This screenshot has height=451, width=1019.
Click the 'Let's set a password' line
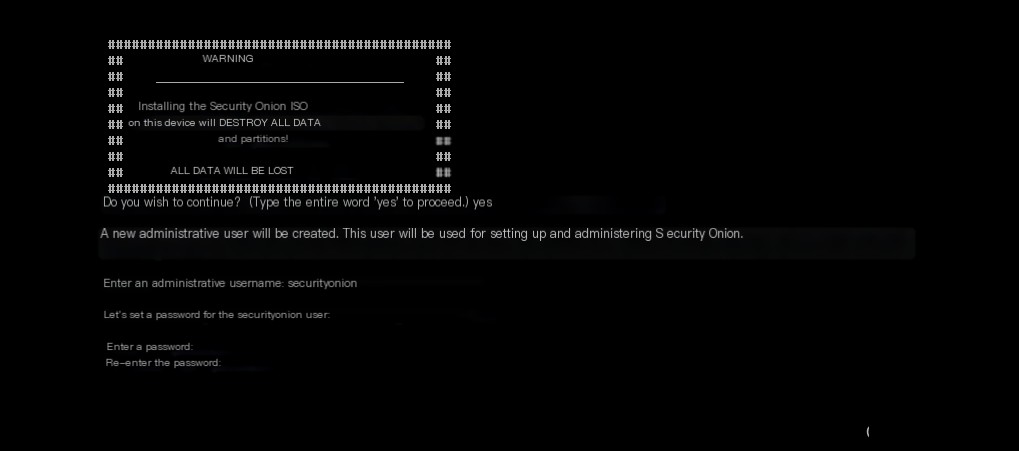click(x=217, y=315)
